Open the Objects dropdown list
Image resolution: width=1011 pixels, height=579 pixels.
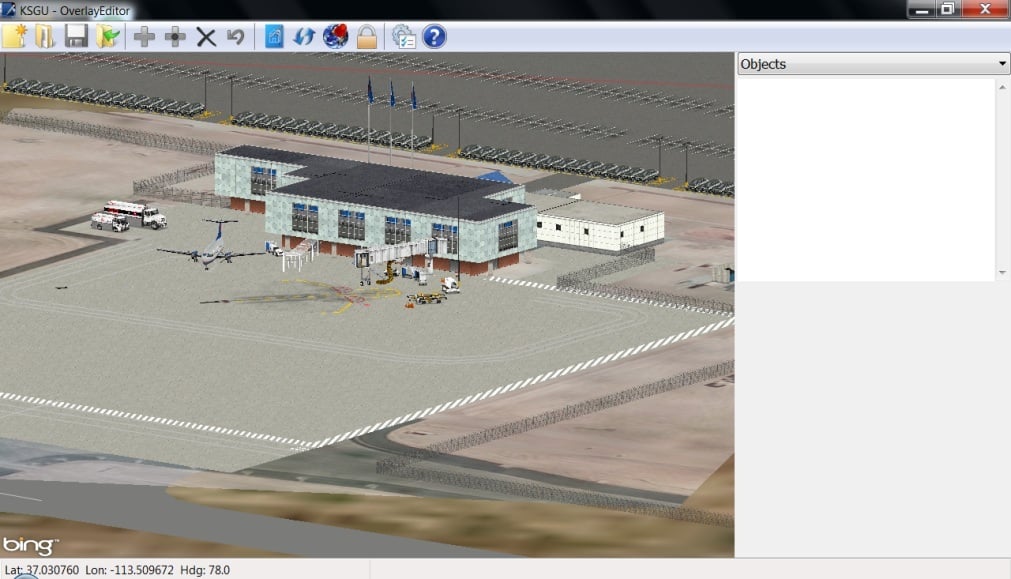tap(873, 64)
